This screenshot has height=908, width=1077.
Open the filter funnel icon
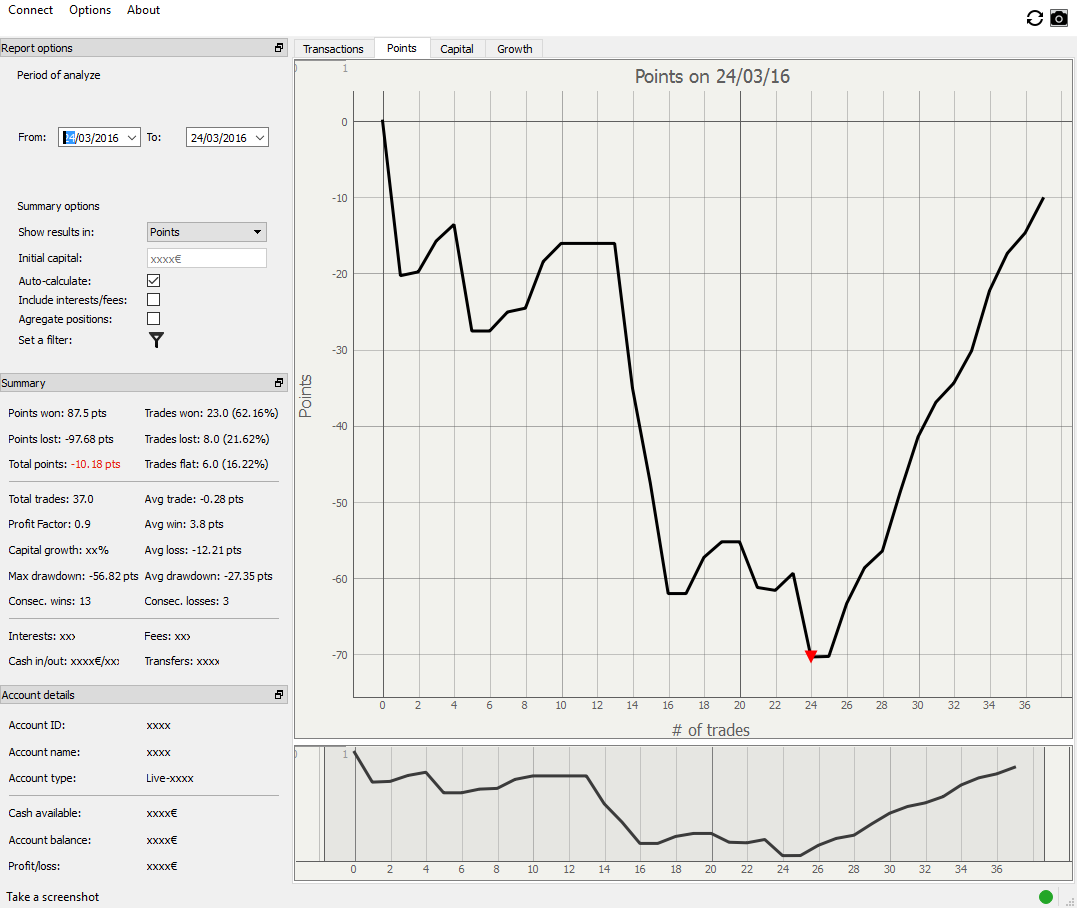tap(157, 340)
